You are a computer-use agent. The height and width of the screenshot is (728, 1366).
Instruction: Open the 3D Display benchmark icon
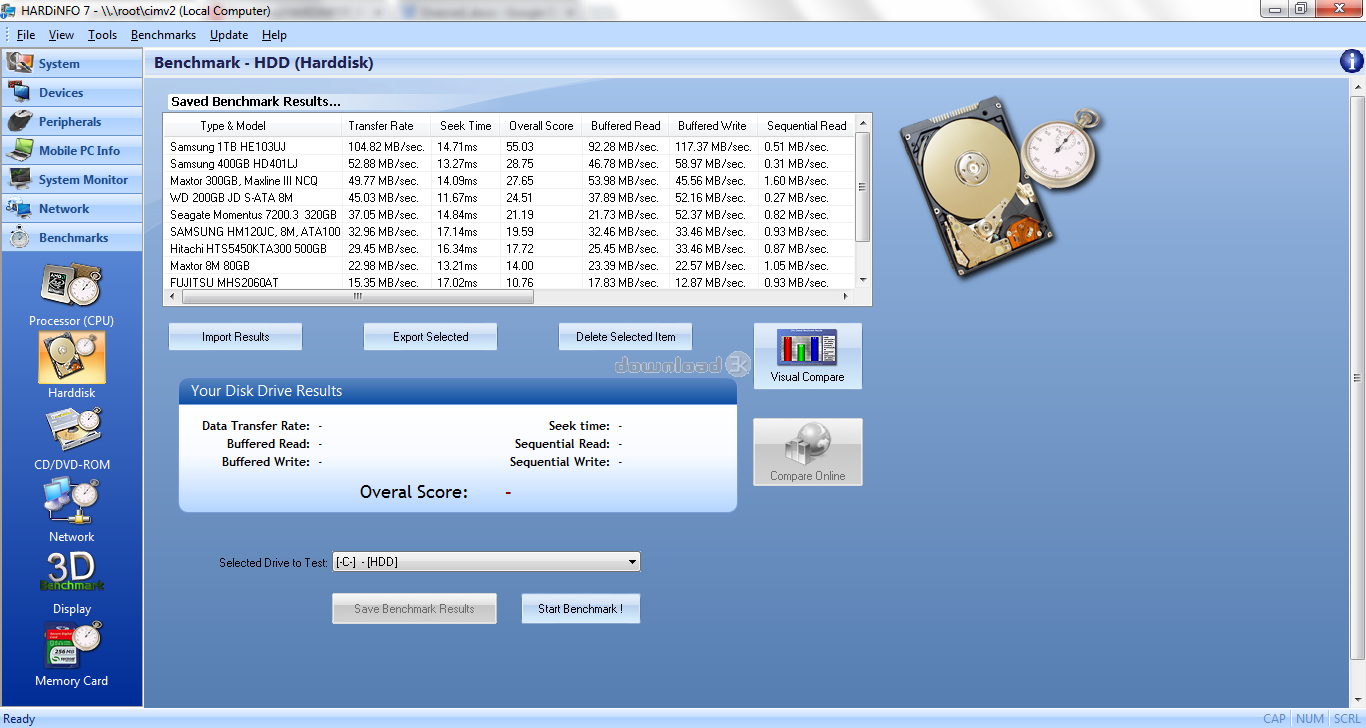[x=71, y=572]
